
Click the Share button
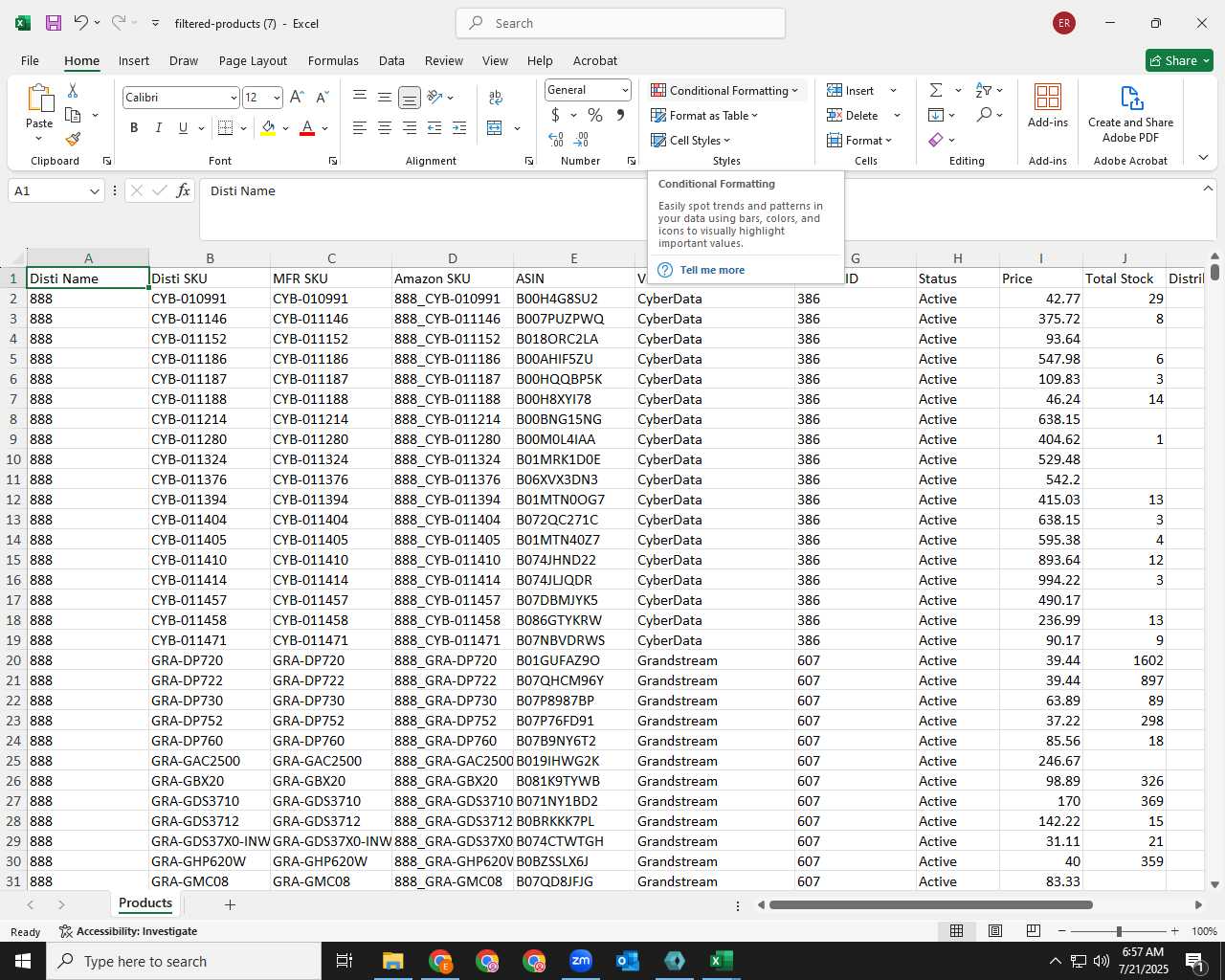(x=1179, y=60)
